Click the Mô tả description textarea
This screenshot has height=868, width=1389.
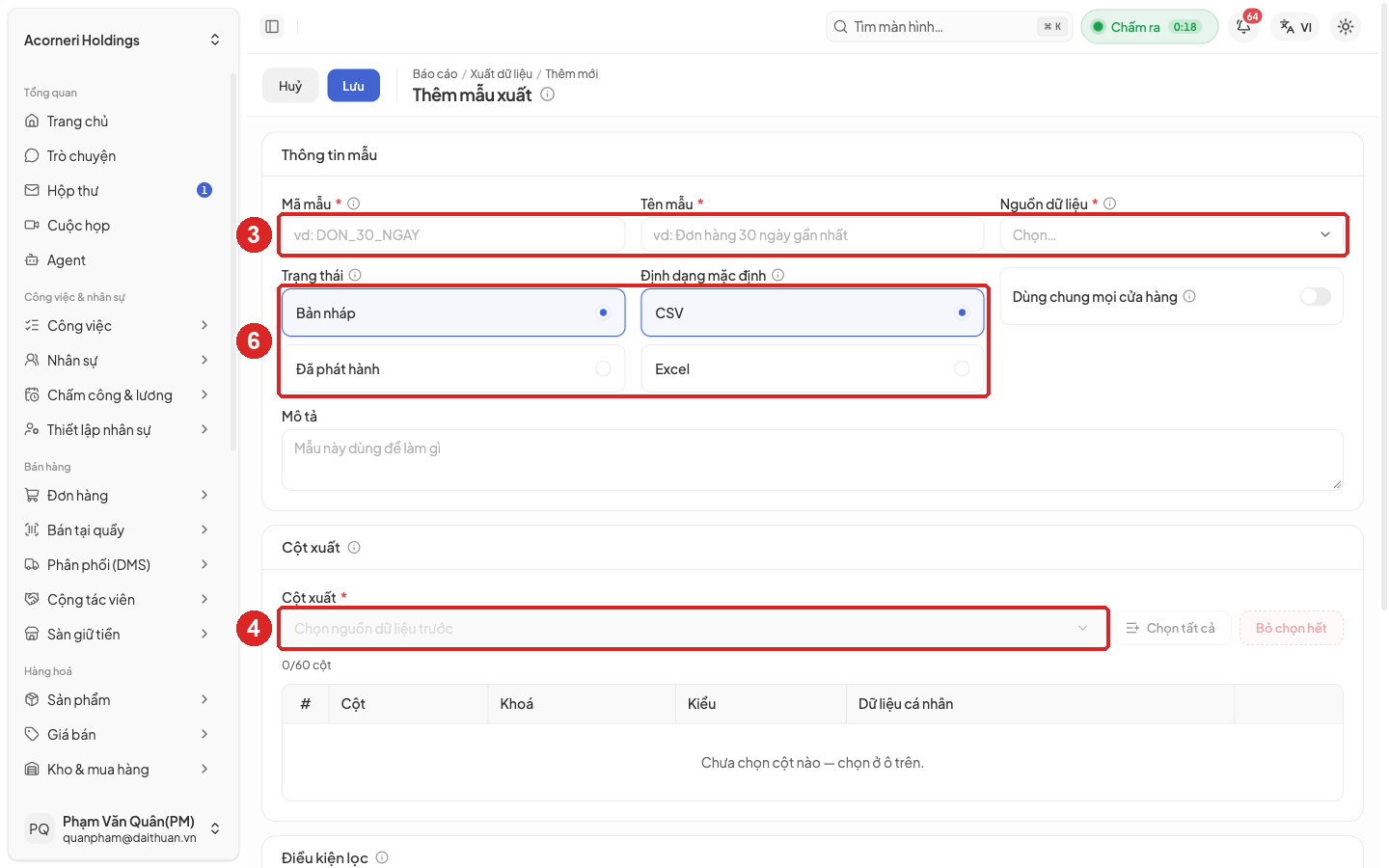coord(812,460)
